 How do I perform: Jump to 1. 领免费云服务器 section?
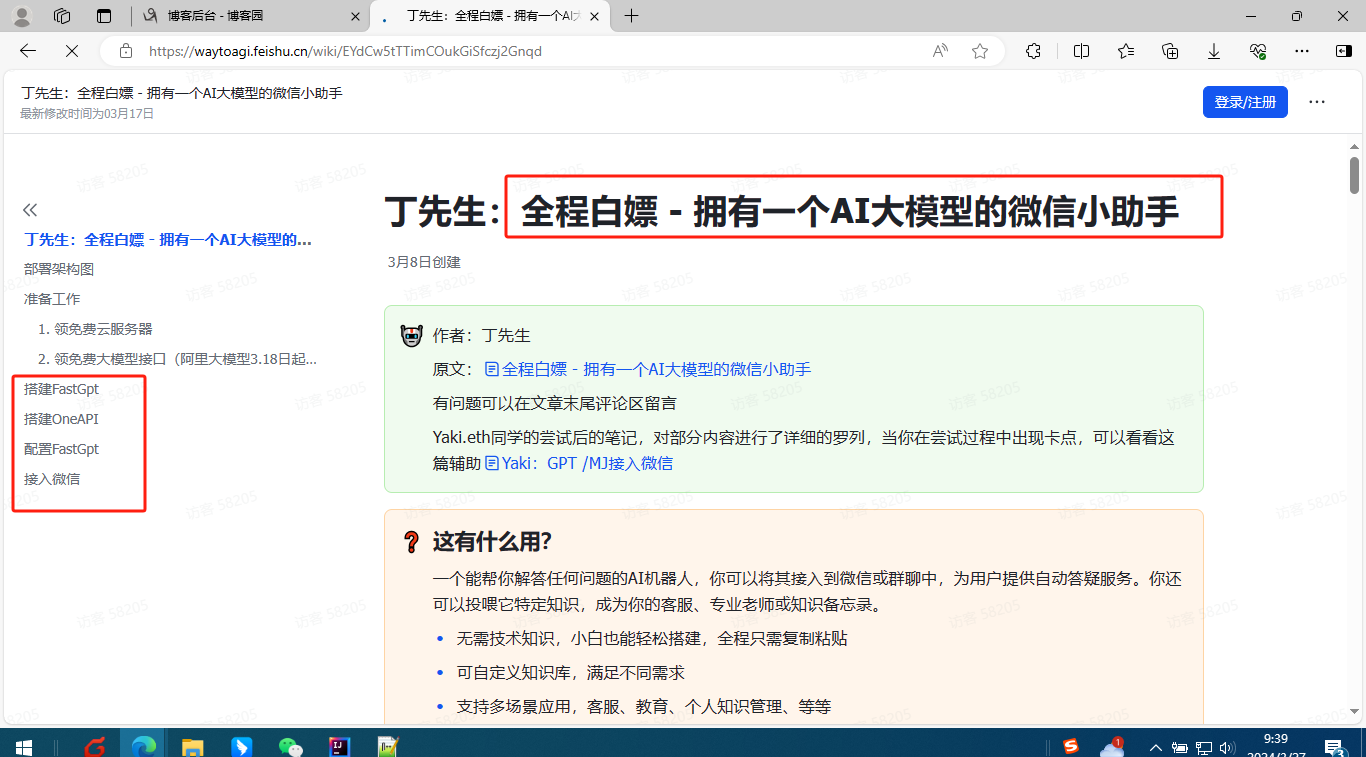pos(95,329)
